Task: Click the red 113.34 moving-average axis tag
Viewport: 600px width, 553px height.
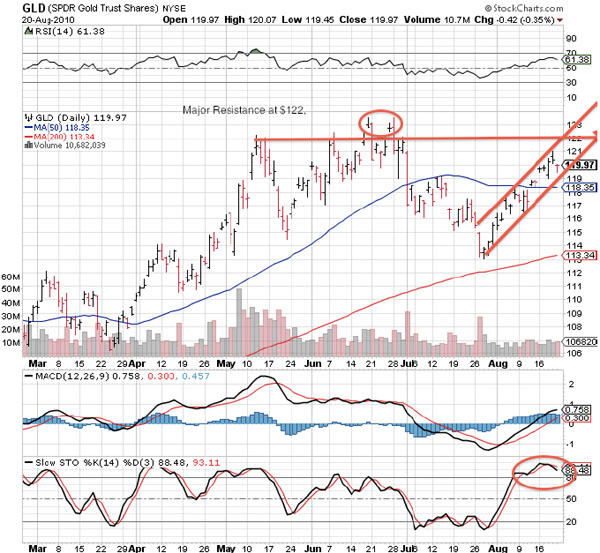Action: tap(579, 255)
